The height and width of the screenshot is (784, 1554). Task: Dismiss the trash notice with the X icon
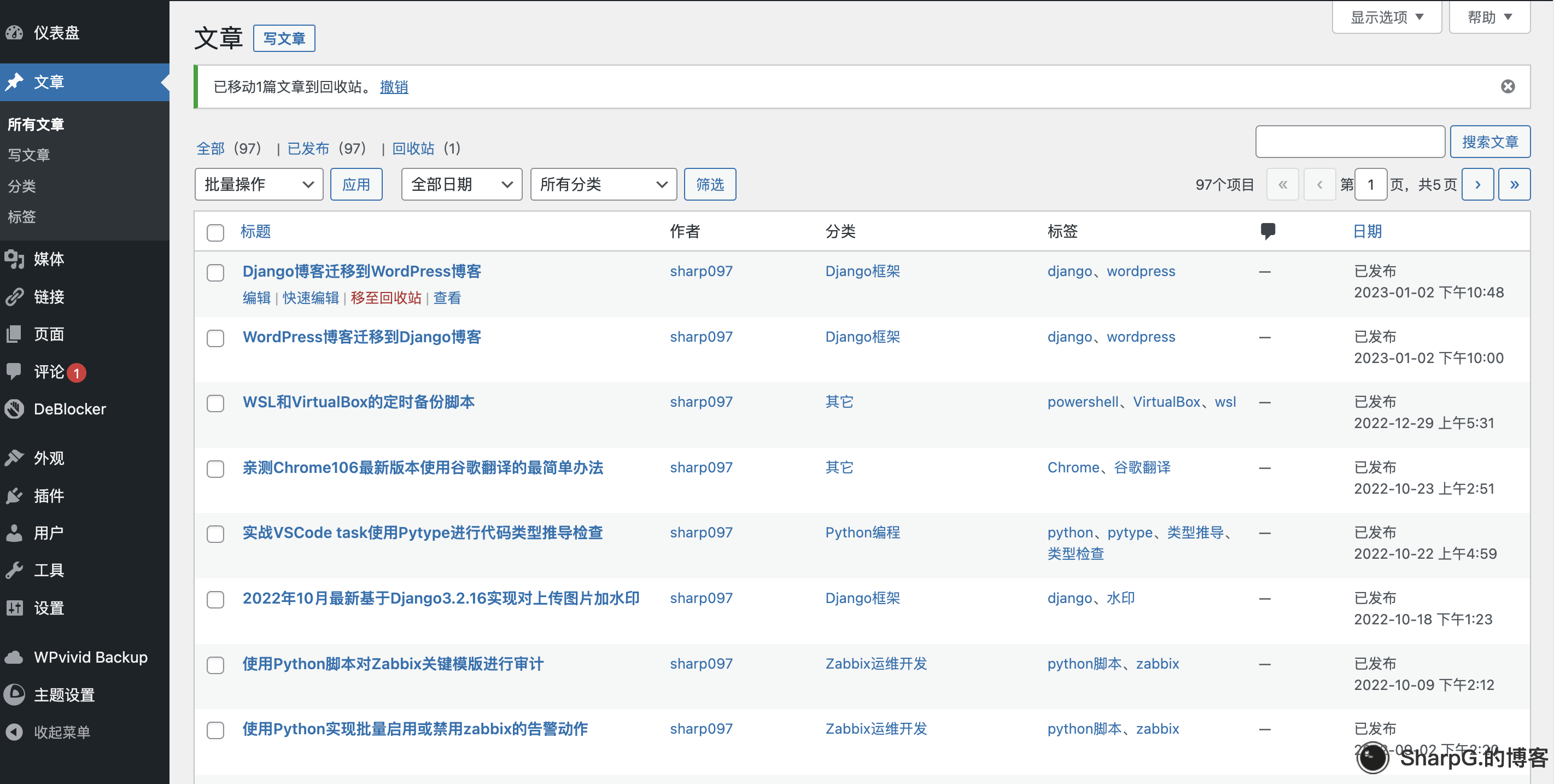tap(1507, 87)
